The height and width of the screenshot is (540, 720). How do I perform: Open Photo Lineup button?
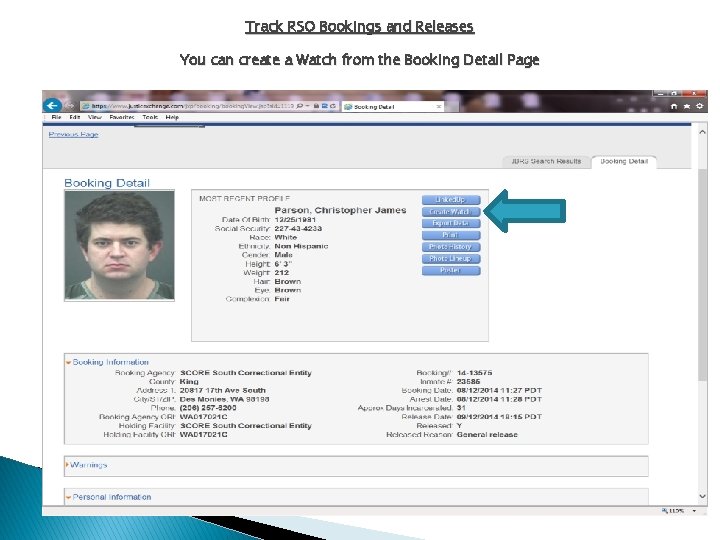(451, 259)
